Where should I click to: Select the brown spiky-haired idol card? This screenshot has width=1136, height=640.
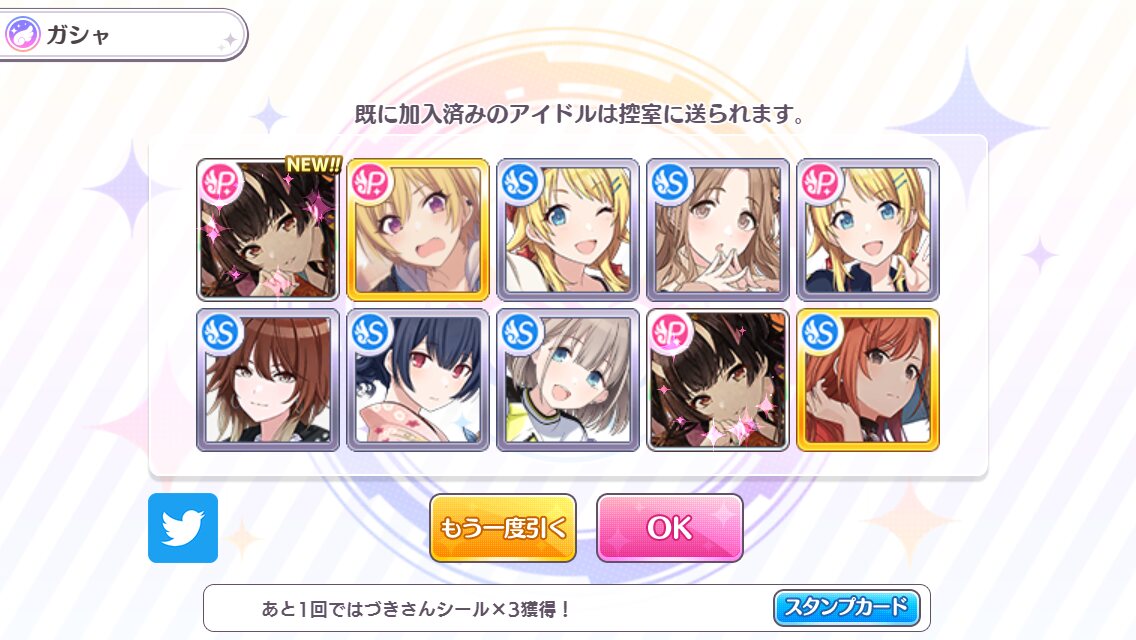(268, 380)
